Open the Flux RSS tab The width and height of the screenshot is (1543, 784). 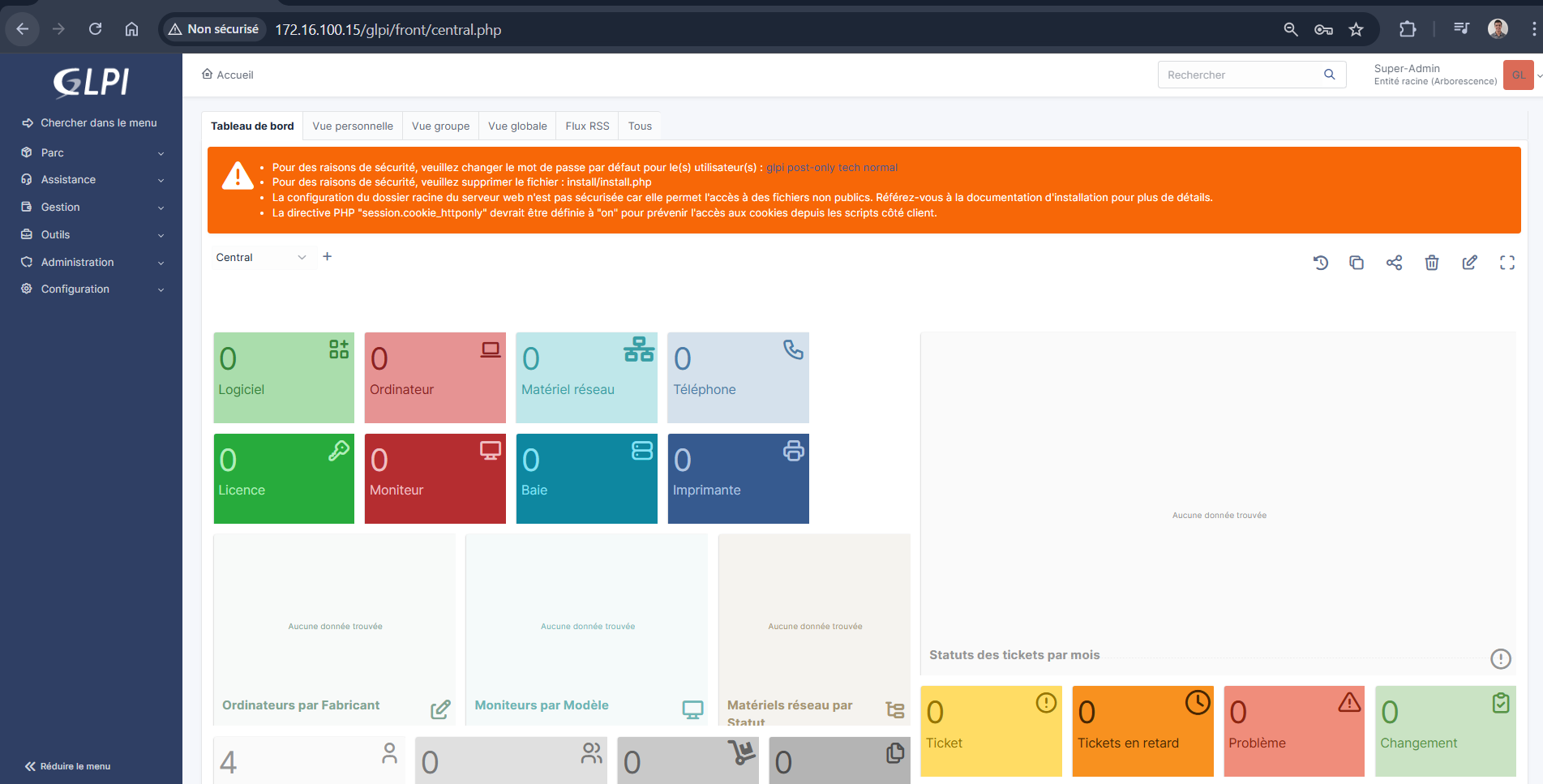click(587, 126)
